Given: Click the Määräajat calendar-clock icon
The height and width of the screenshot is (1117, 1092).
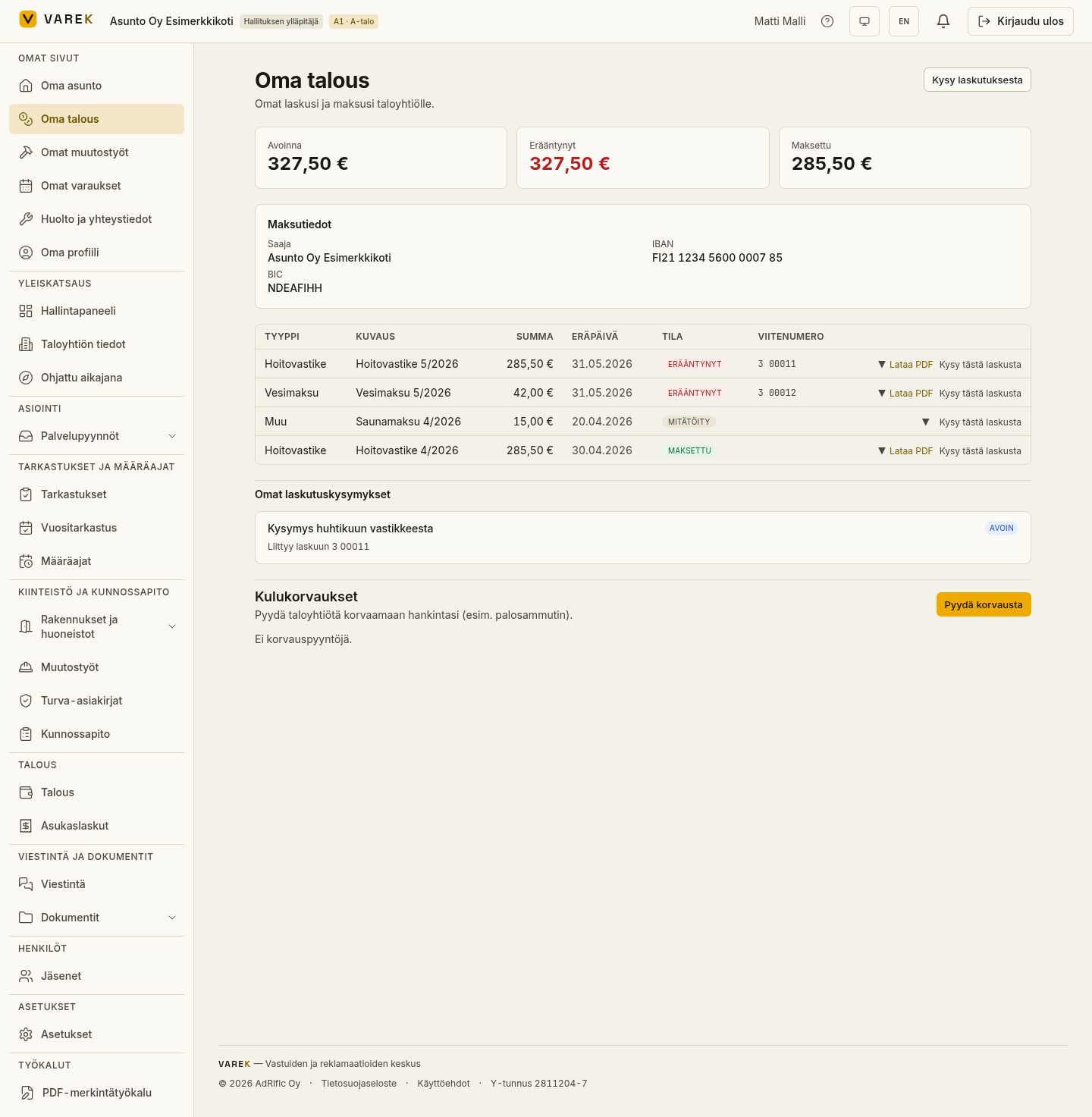Looking at the screenshot, I should (x=26, y=561).
